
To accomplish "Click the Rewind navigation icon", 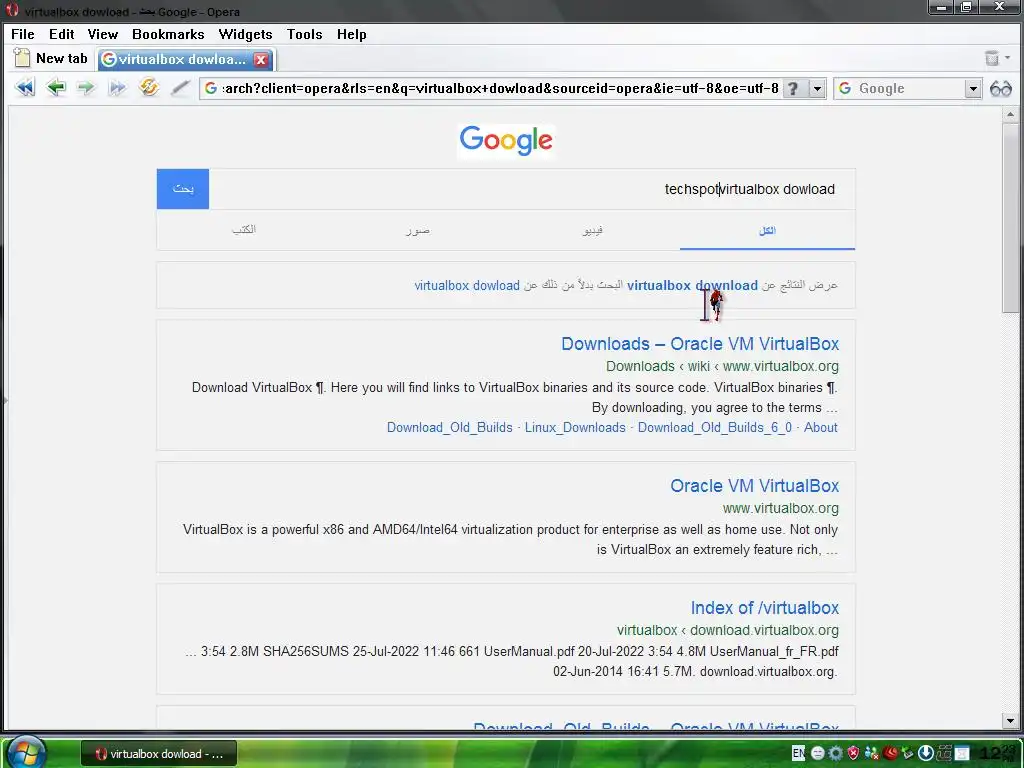I will click(25, 88).
